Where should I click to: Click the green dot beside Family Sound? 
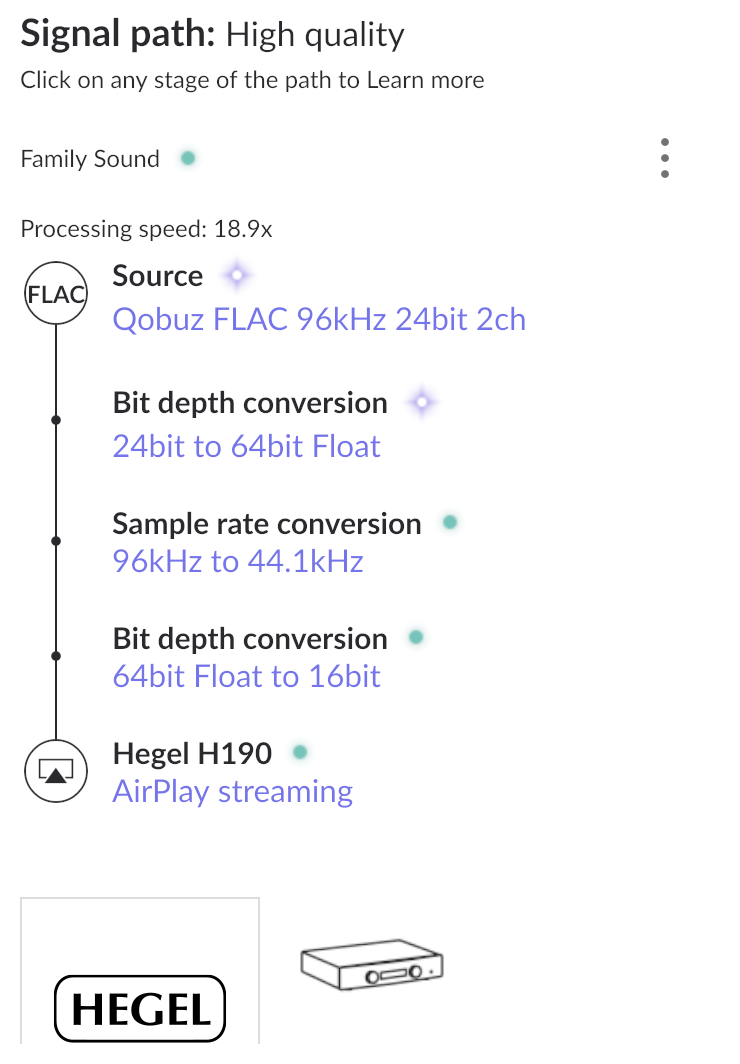point(187,158)
